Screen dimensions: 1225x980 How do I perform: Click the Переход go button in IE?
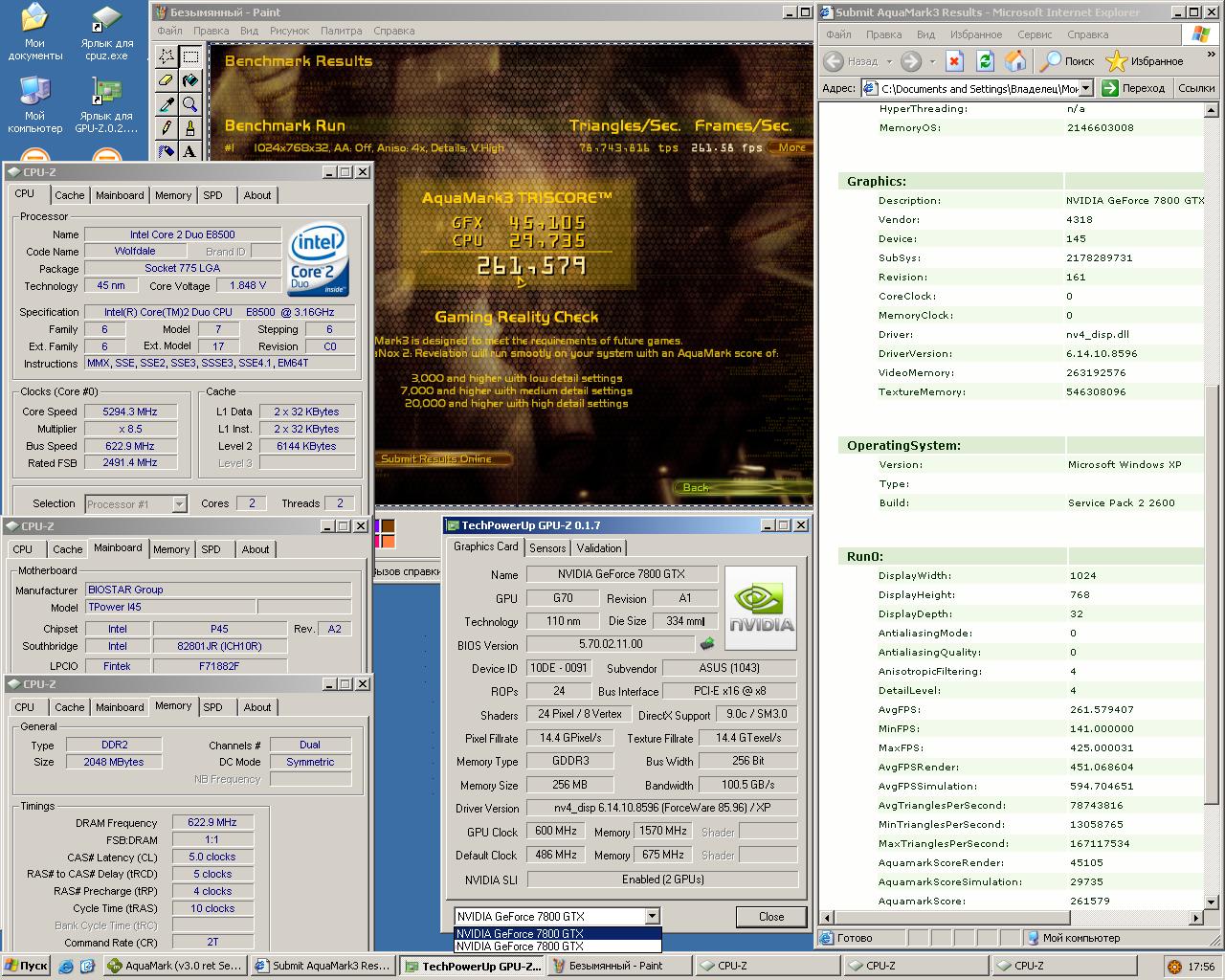click(1133, 88)
